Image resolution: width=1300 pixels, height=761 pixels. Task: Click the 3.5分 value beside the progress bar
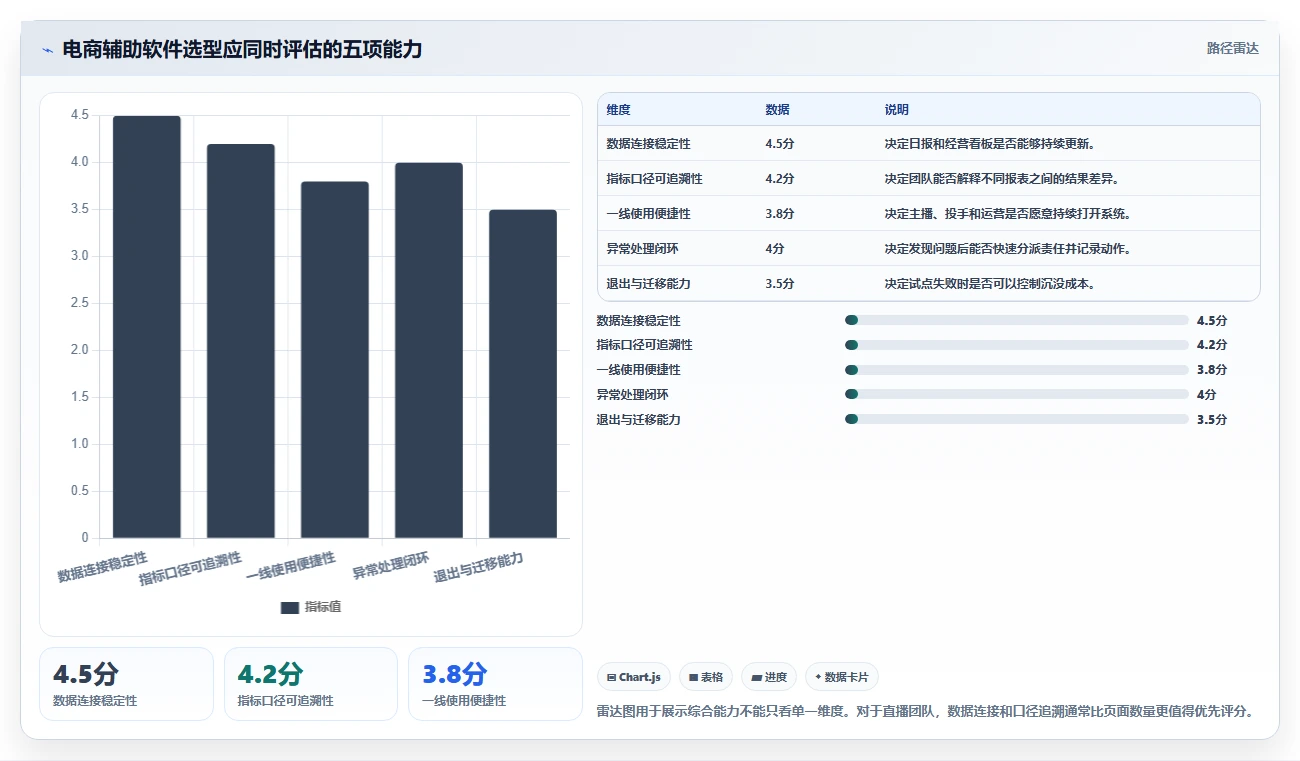click(1212, 419)
